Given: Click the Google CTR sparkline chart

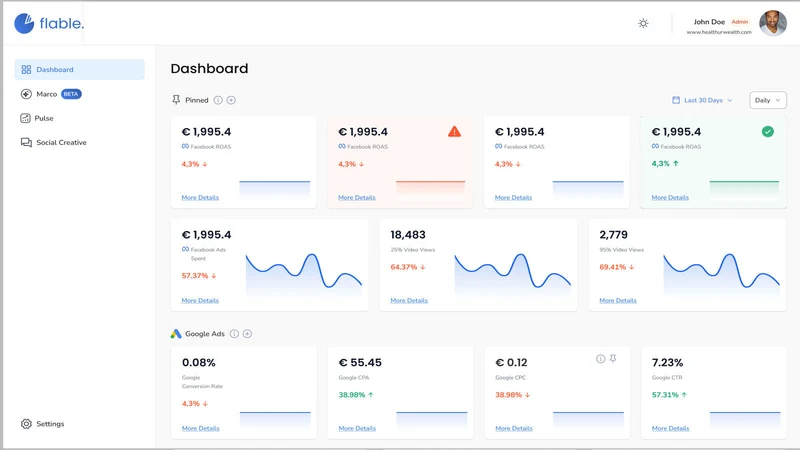Looking at the screenshot, I should pos(745,419).
